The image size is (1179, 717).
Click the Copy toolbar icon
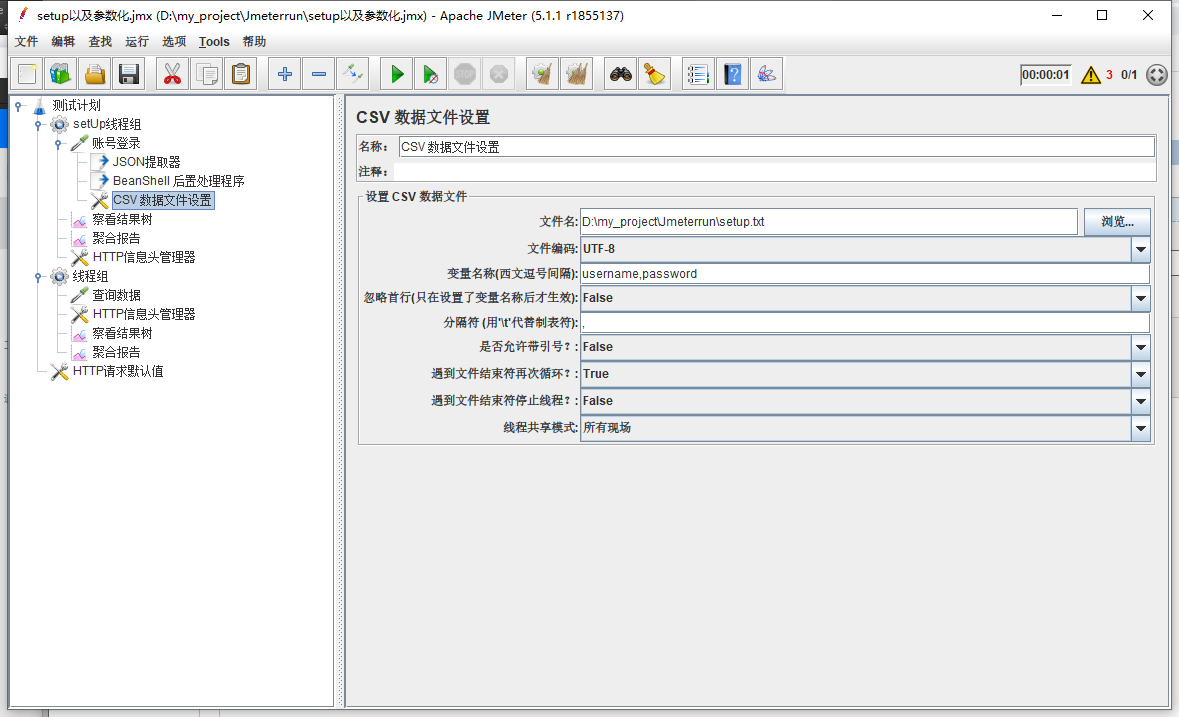(x=207, y=74)
